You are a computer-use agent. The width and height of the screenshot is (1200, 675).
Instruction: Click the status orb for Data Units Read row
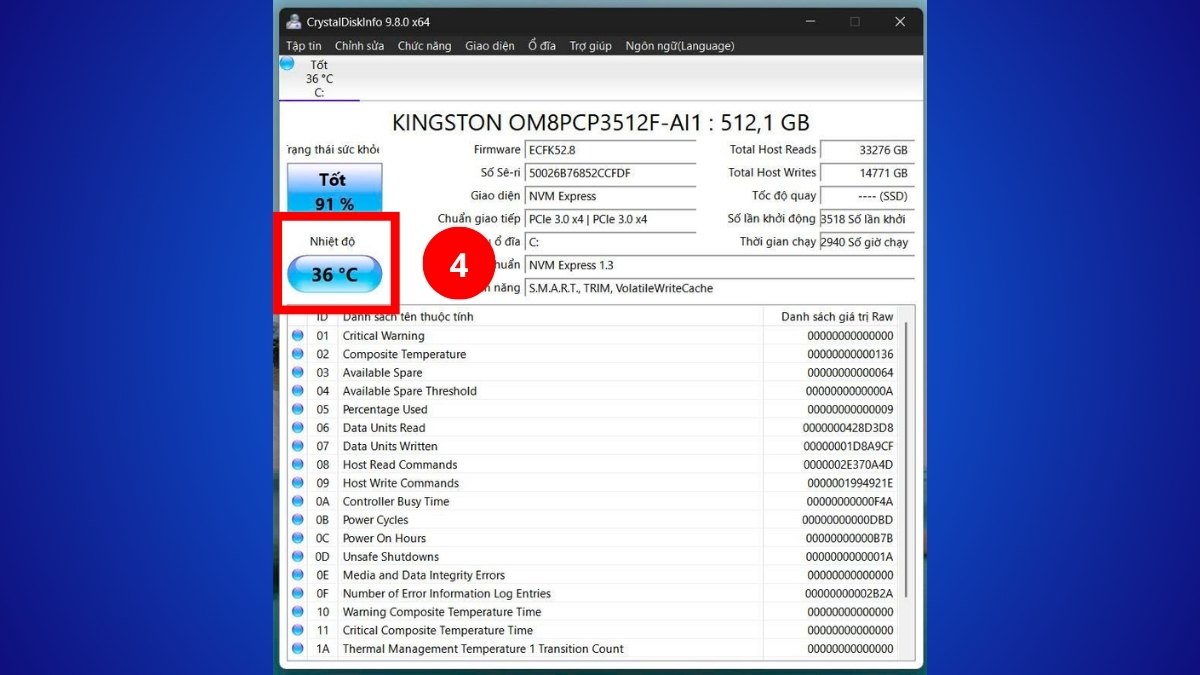click(x=297, y=428)
